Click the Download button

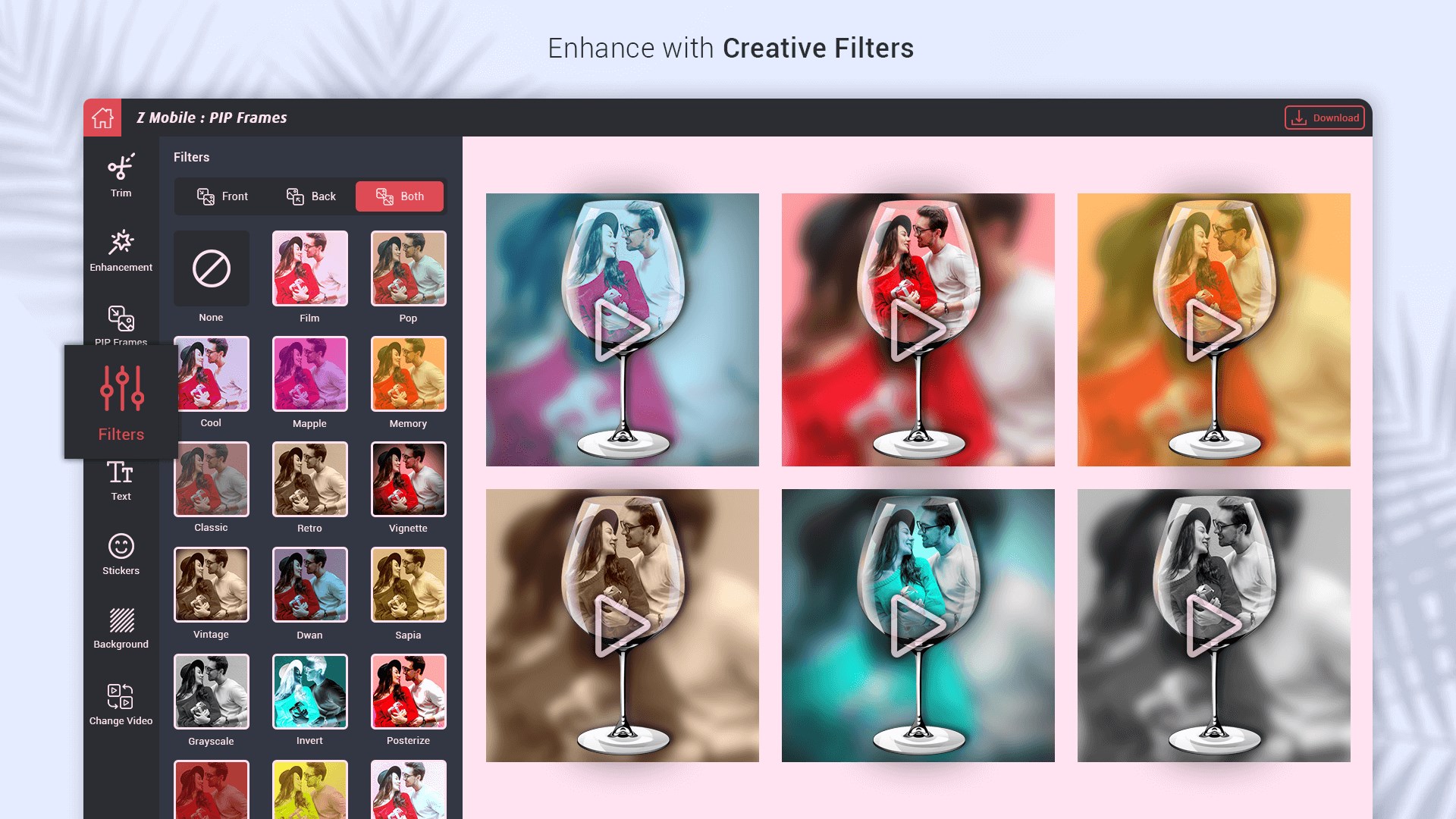pyautogui.click(x=1324, y=118)
